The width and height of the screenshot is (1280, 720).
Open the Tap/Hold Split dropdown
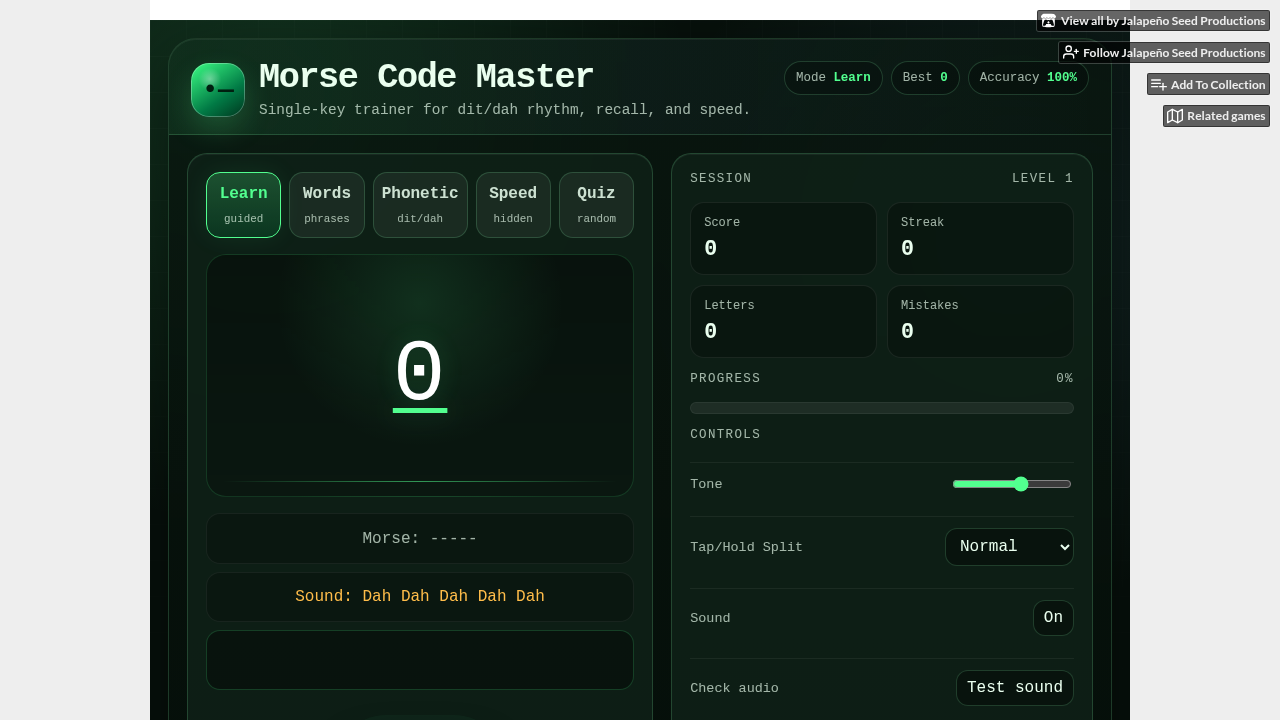point(1009,547)
